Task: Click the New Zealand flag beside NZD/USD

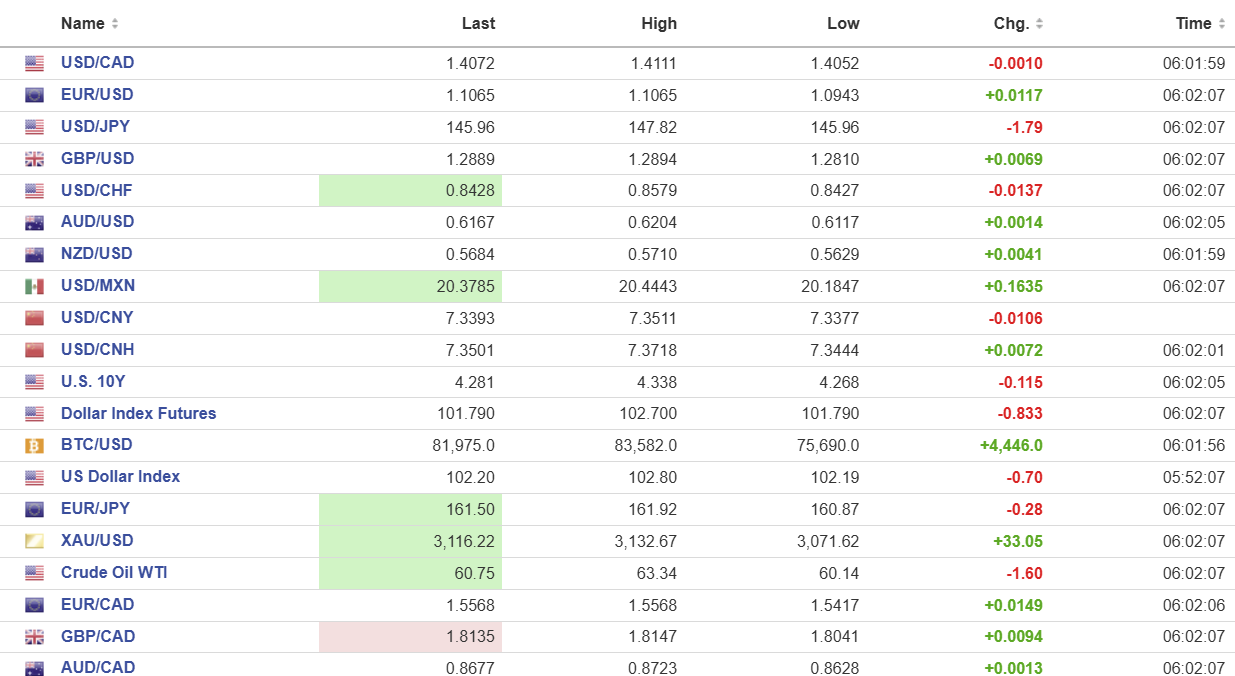Action: [x=35, y=254]
